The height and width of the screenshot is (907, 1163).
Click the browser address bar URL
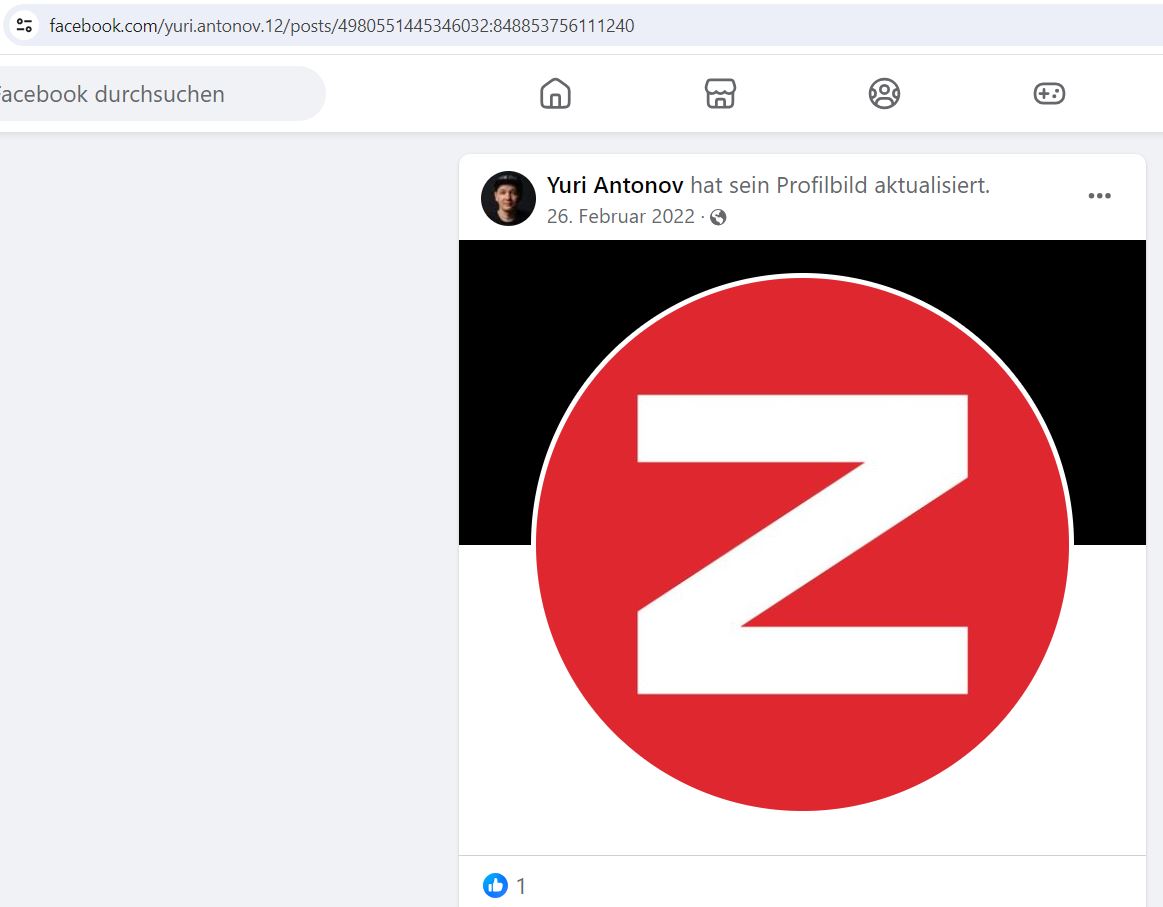(x=342, y=26)
